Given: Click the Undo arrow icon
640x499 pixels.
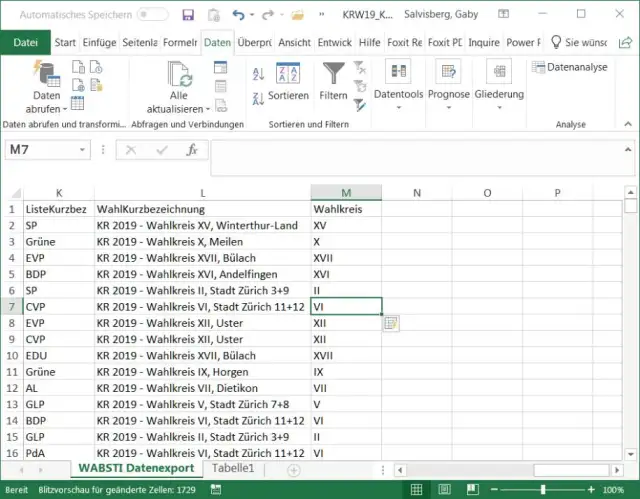Looking at the screenshot, I should coord(238,15).
